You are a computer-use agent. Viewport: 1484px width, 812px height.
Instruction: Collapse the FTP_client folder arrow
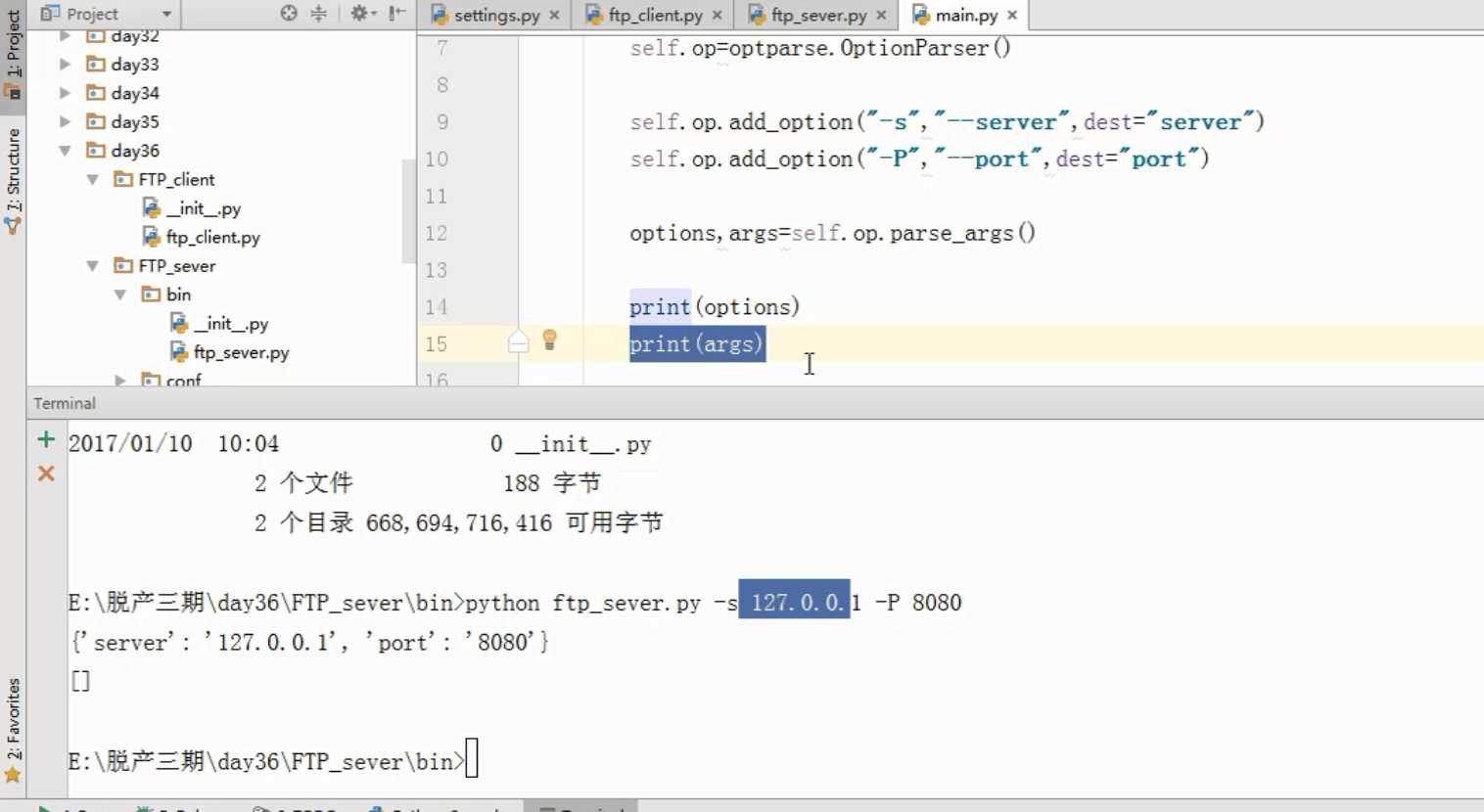pos(92,180)
